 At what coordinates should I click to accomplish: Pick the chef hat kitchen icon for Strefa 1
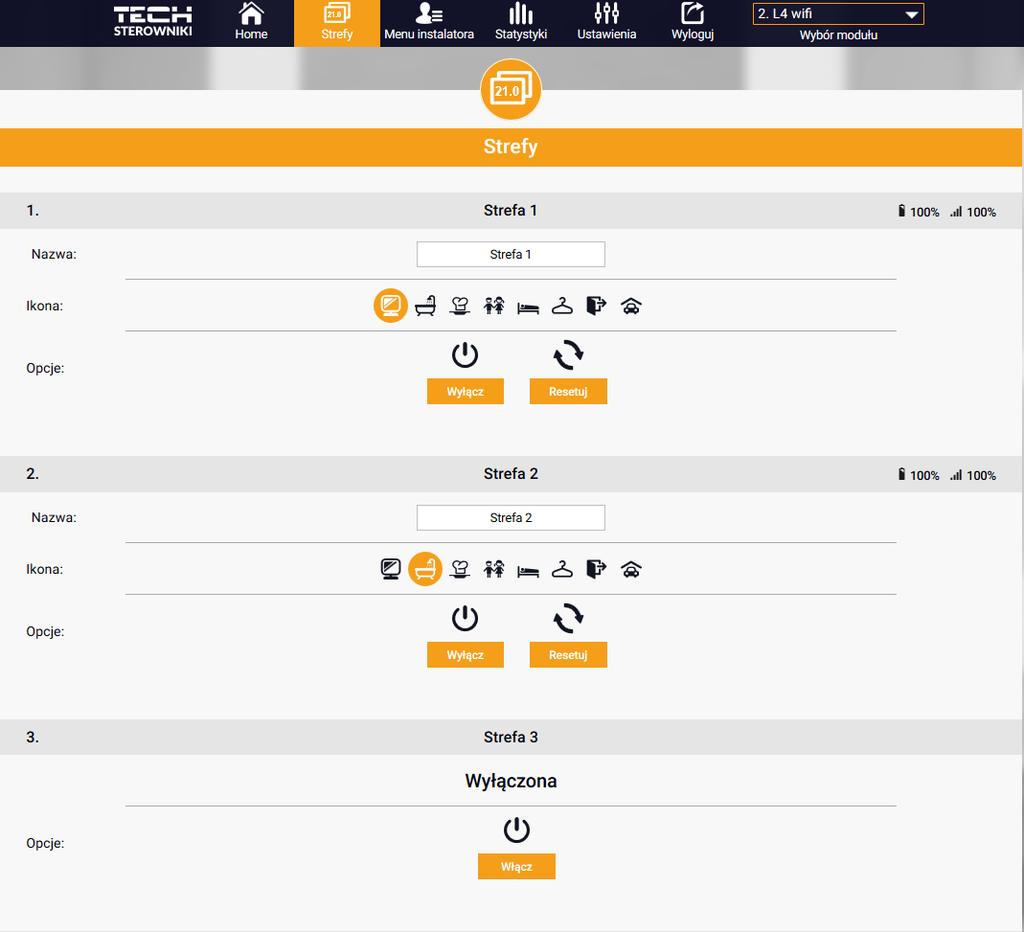click(460, 306)
